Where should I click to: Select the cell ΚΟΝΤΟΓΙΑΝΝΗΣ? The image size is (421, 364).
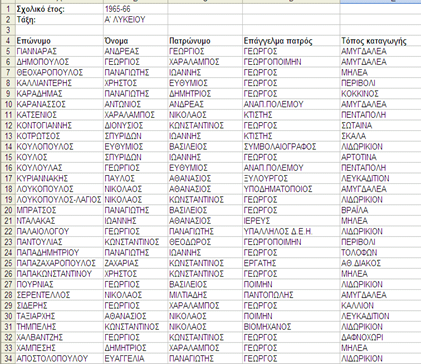[59, 126]
